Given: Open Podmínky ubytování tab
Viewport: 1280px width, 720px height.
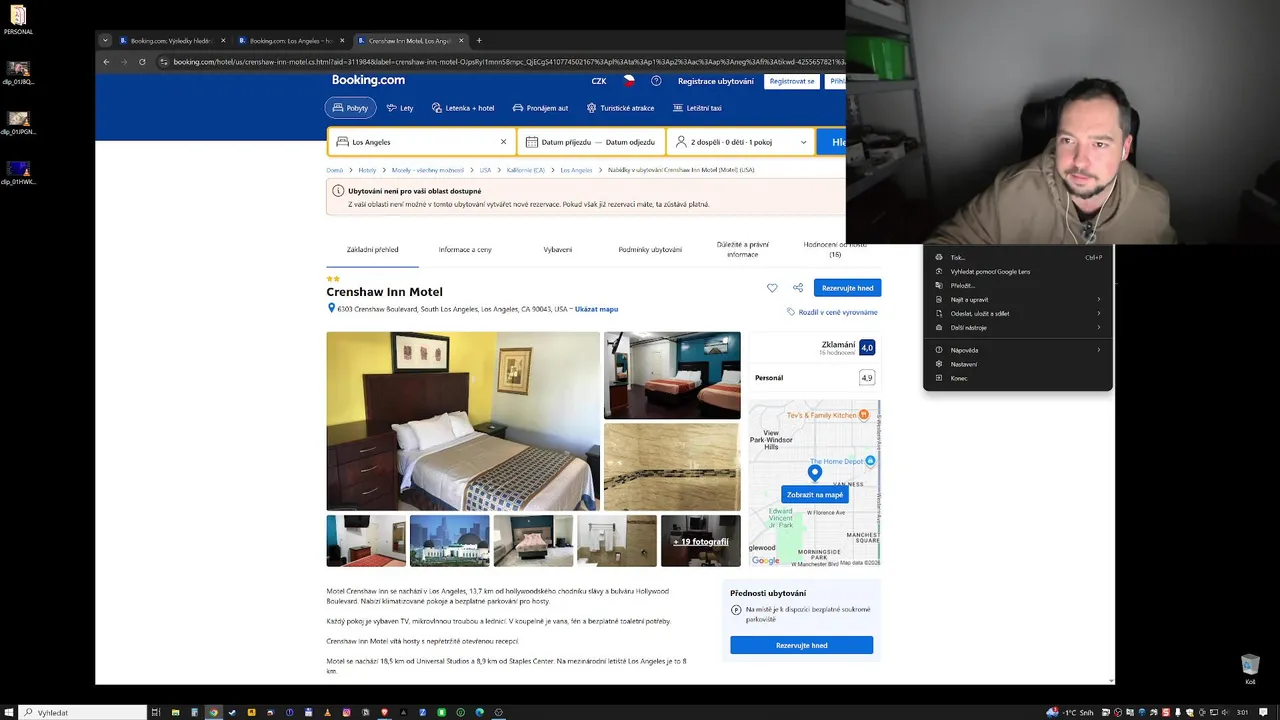Looking at the screenshot, I should (x=650, y=249).
